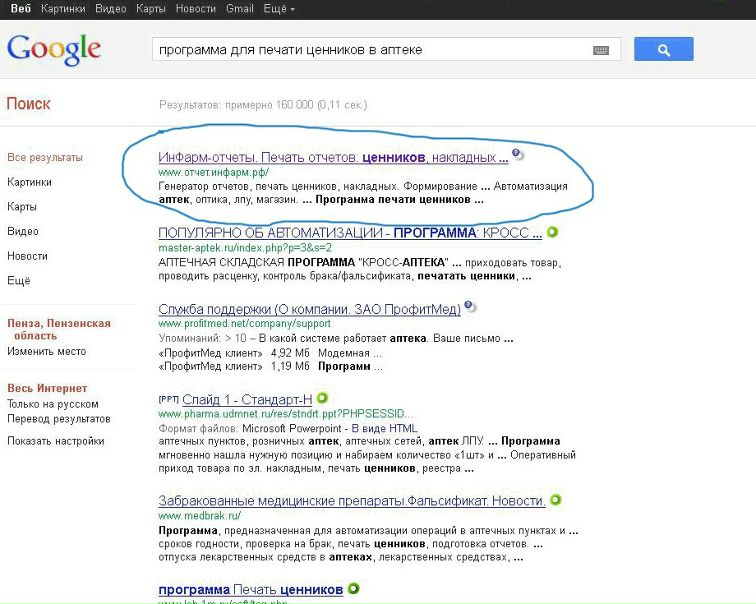Viewport: 756px width, 604px height.
Task: Click inside the search query text field
Action: [x=370, y=49]
